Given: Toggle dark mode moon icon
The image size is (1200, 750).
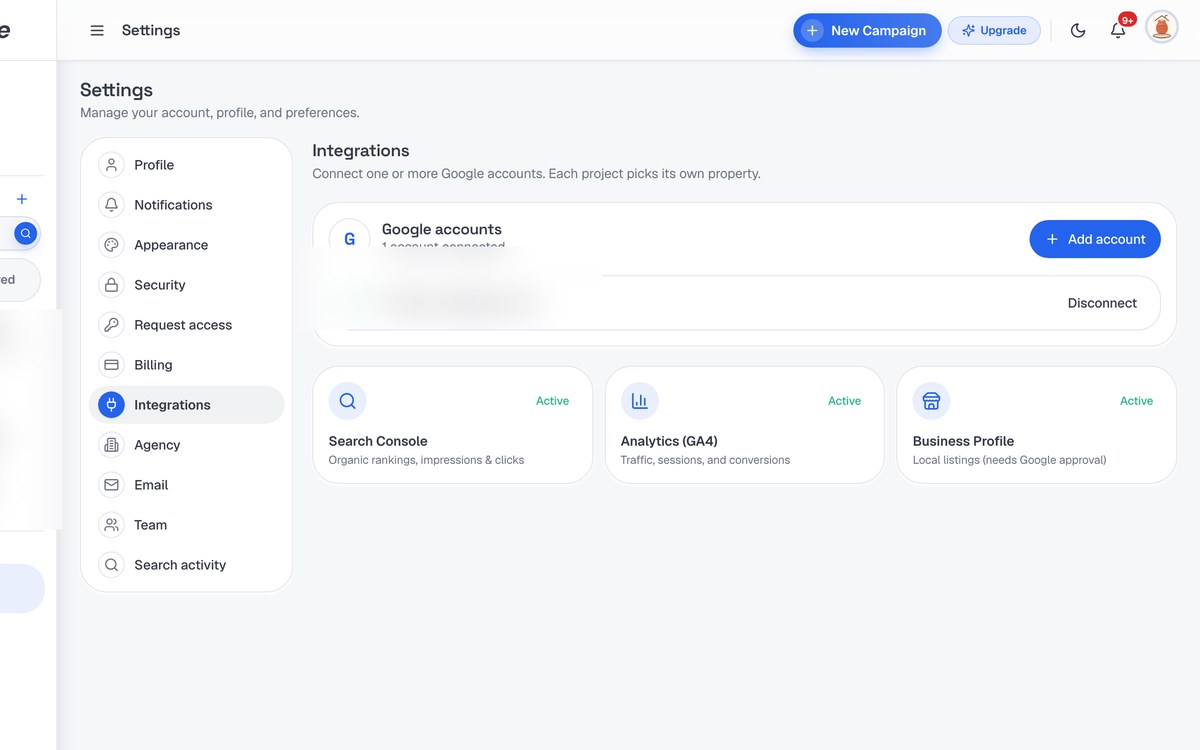Looking at the screenshot, I should (1078, 31).
